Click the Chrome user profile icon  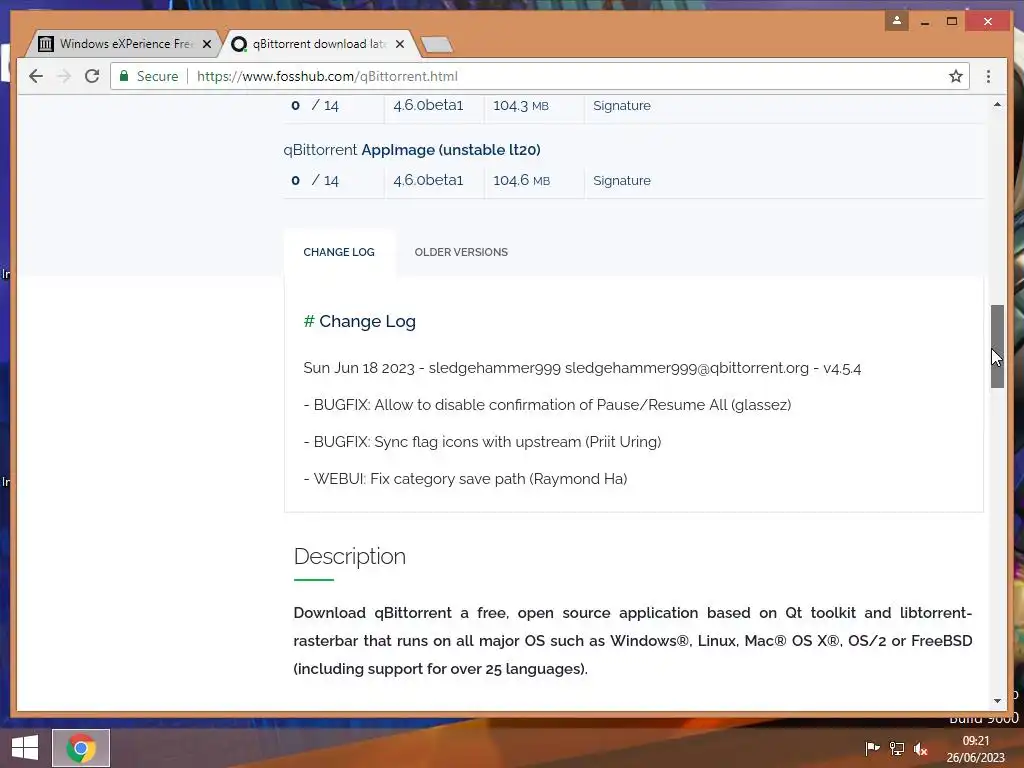tap(897, 21)
